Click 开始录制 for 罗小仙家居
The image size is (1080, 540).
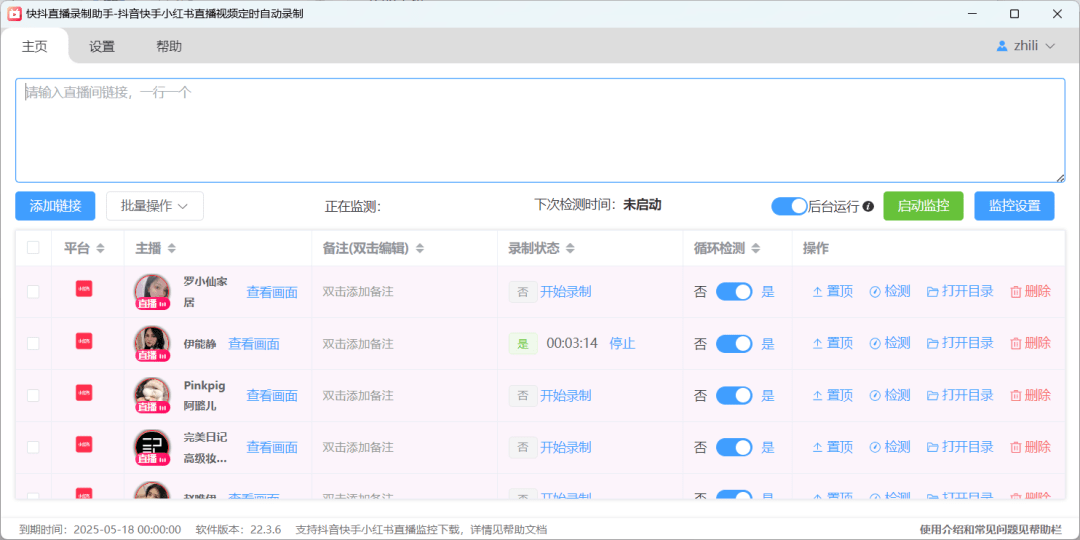(565, 291)
